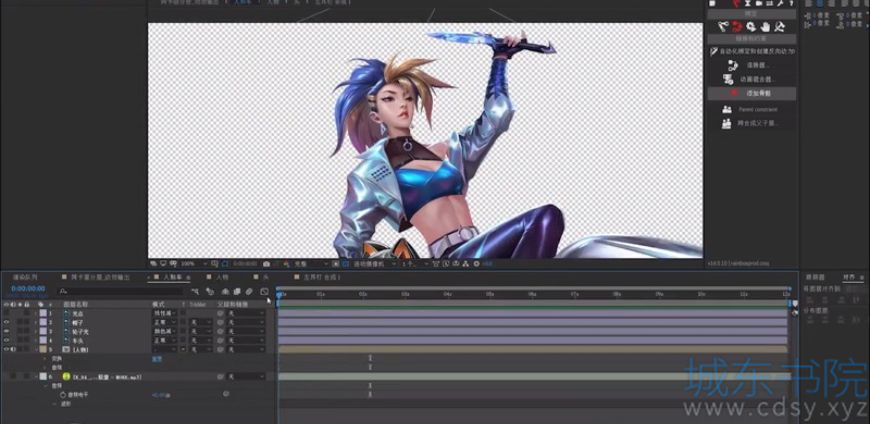The width and height of the screenshot is (870, 424).
Task: Click the shy layers icon in timeline header
Action: [x=225, y=291]
